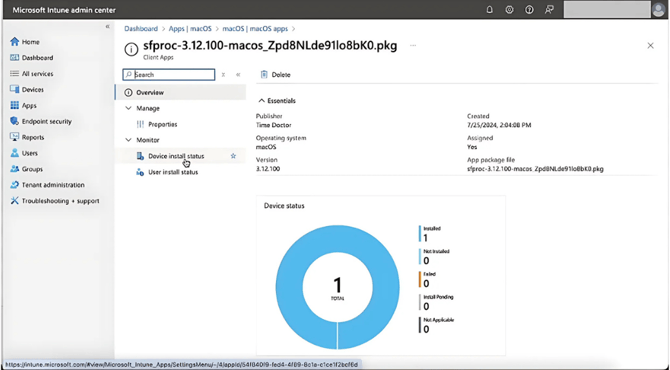Click the Dashboard breadcrumb link
Viewport: 670px width, 370px height.
pyautogui.click(x=141, y=29)
